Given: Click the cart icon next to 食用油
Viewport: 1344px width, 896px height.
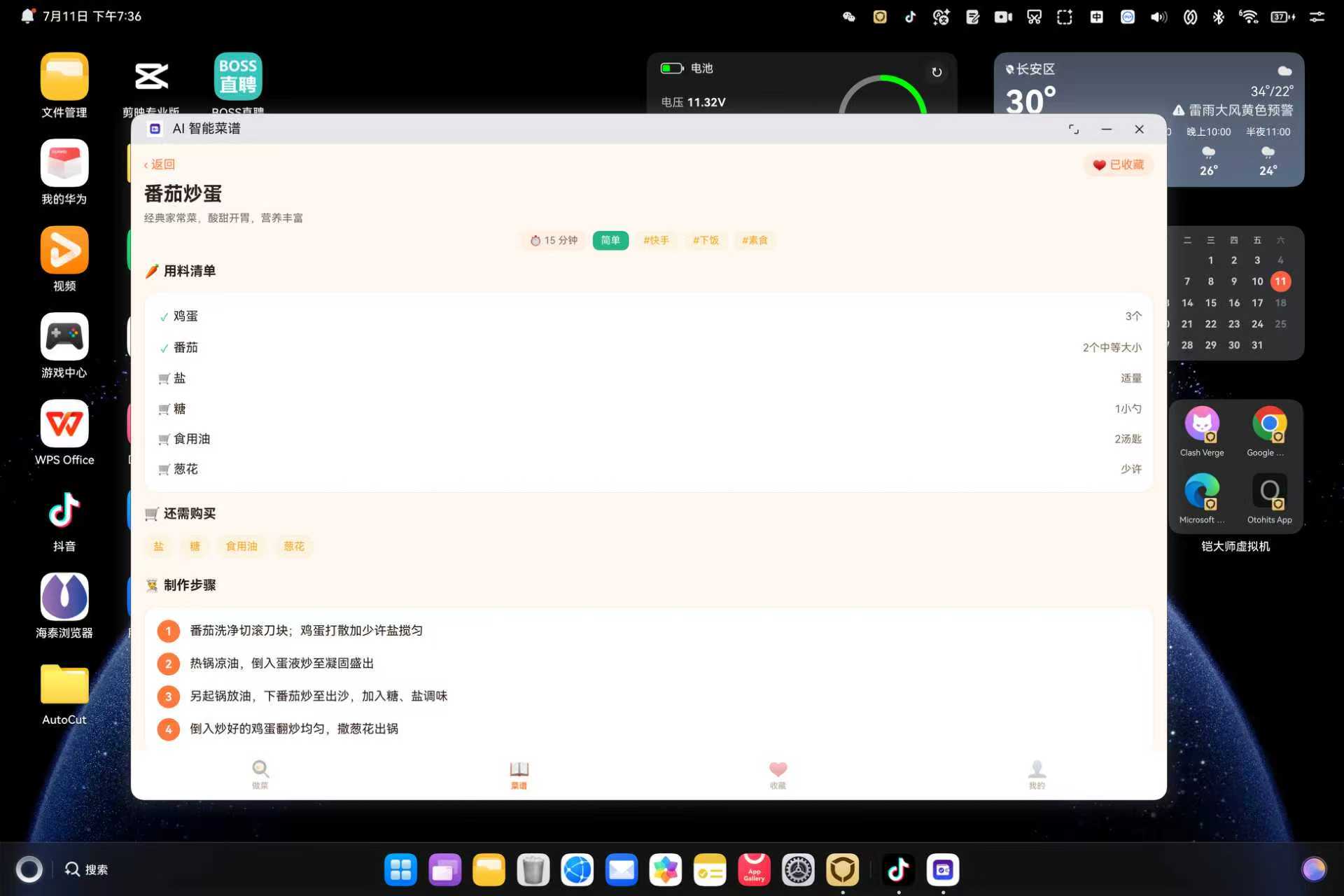Looking at the screenshot, I should click(x=164, y=440).
